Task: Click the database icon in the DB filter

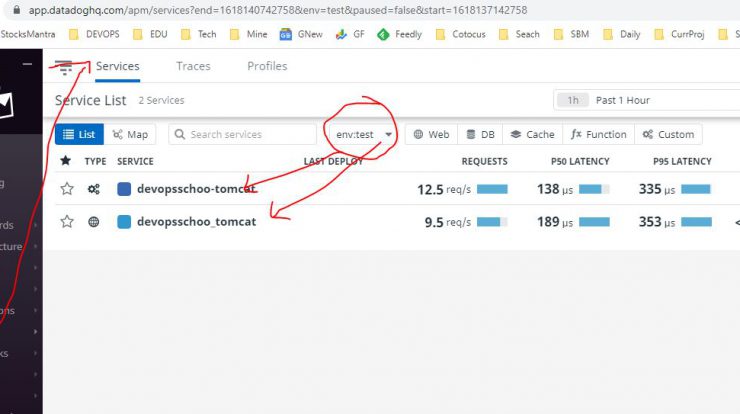Action: coord(471,135)
